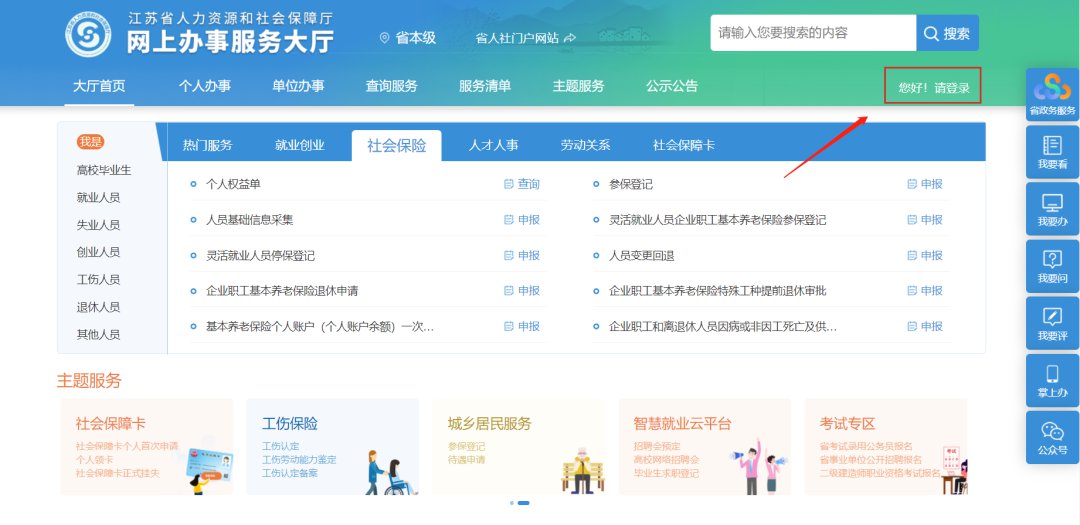Click the 我要问 question icon
This screenshot has height=525, width=1080.
coord(1052,259)
